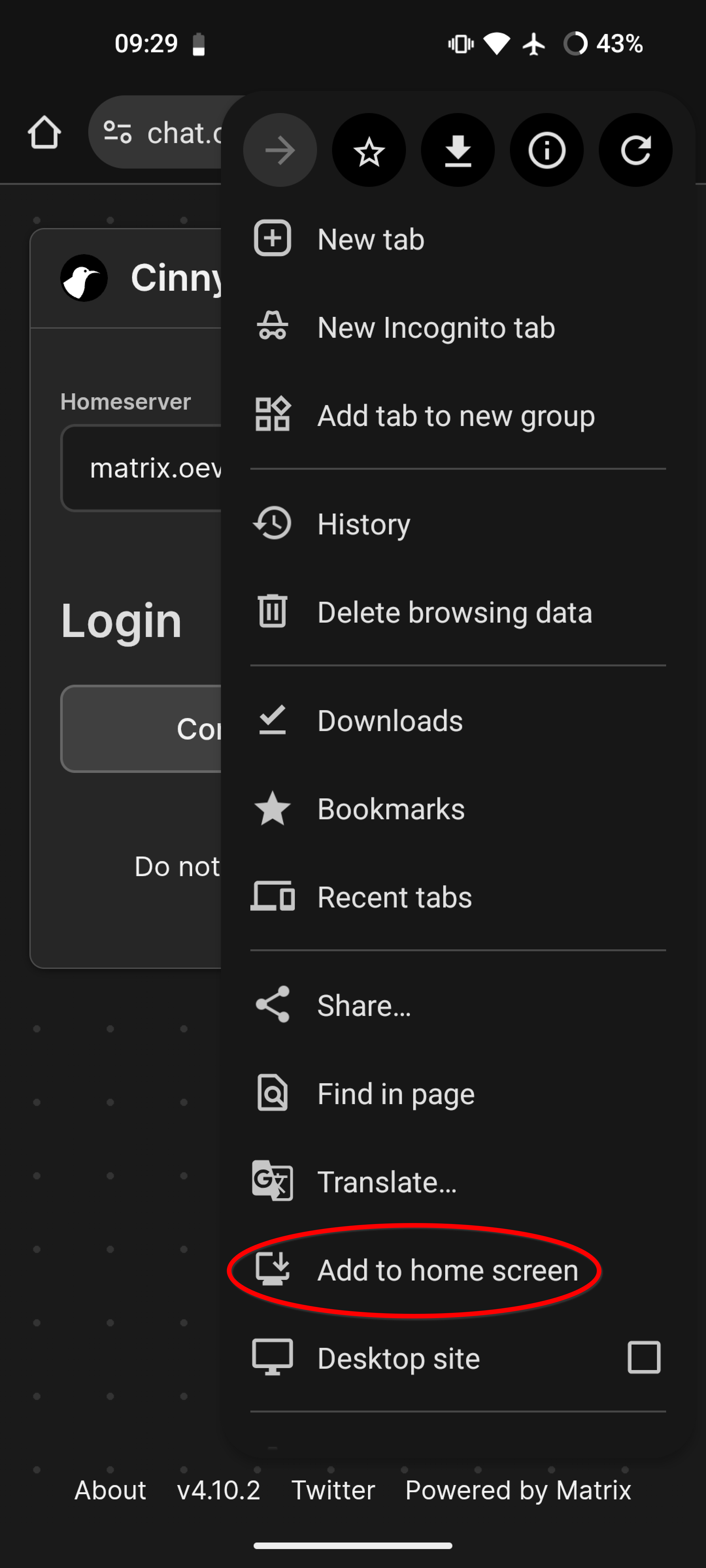Screen dimensions: 706x1568
Task: Open Find in page
Action: tap(395, 1094)
